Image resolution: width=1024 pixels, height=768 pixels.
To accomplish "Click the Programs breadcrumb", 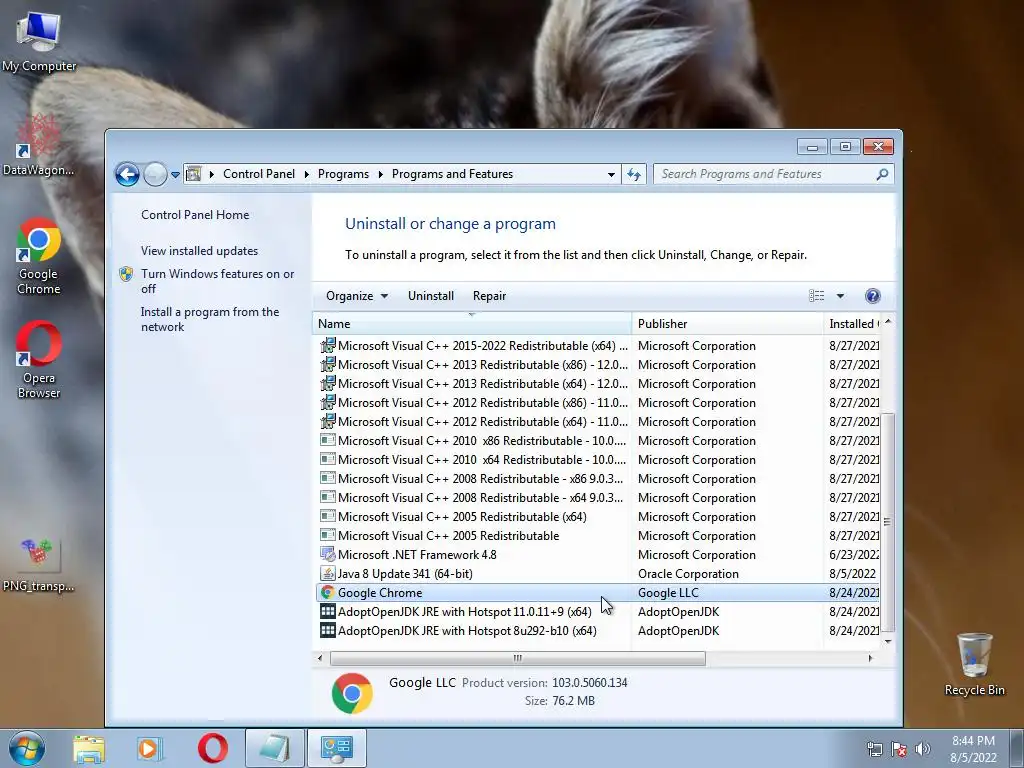I will pyautogui.click(x=344, y=174).
